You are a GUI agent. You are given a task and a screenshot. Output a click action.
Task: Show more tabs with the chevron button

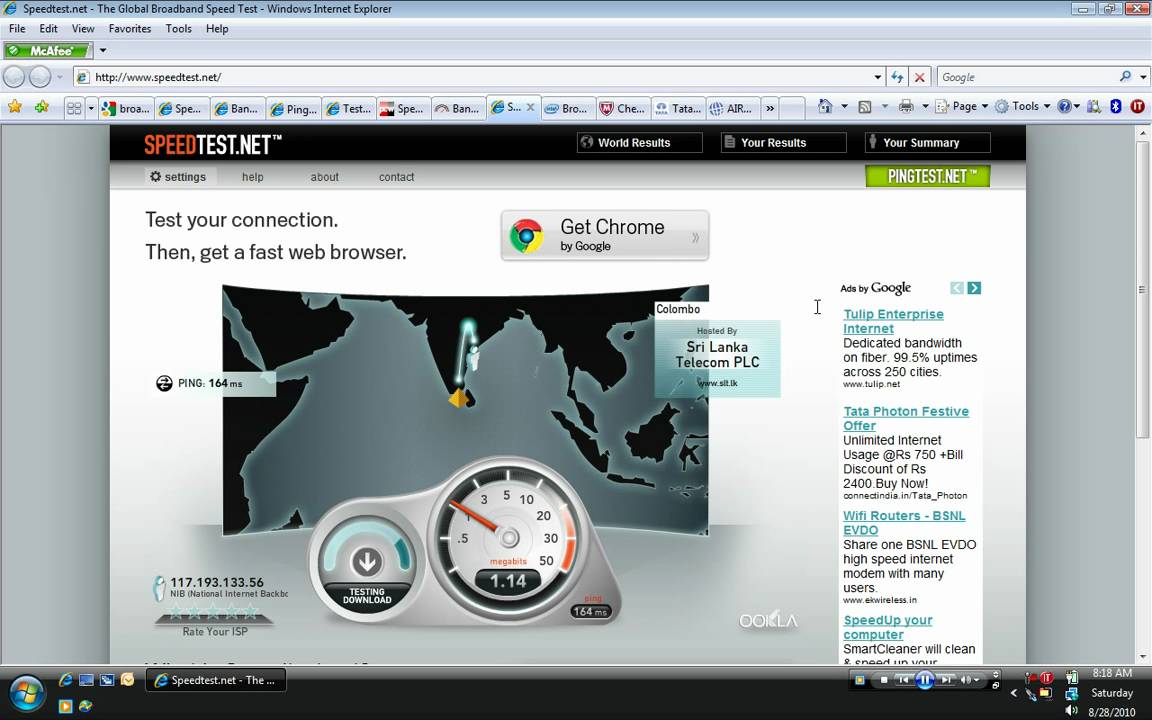point(770,108)
